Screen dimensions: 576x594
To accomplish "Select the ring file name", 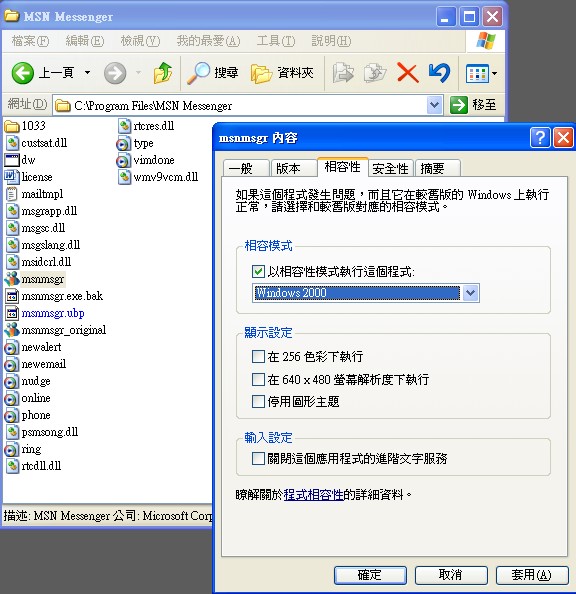I will click(31, 449).
